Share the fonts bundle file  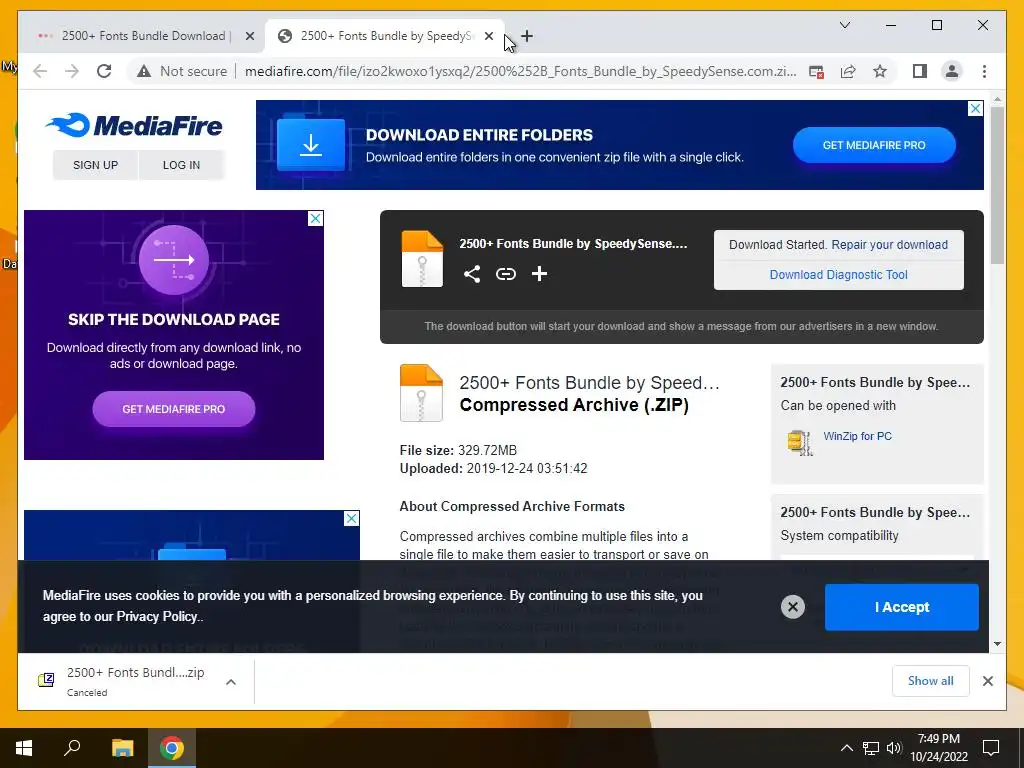click(472, 274)
